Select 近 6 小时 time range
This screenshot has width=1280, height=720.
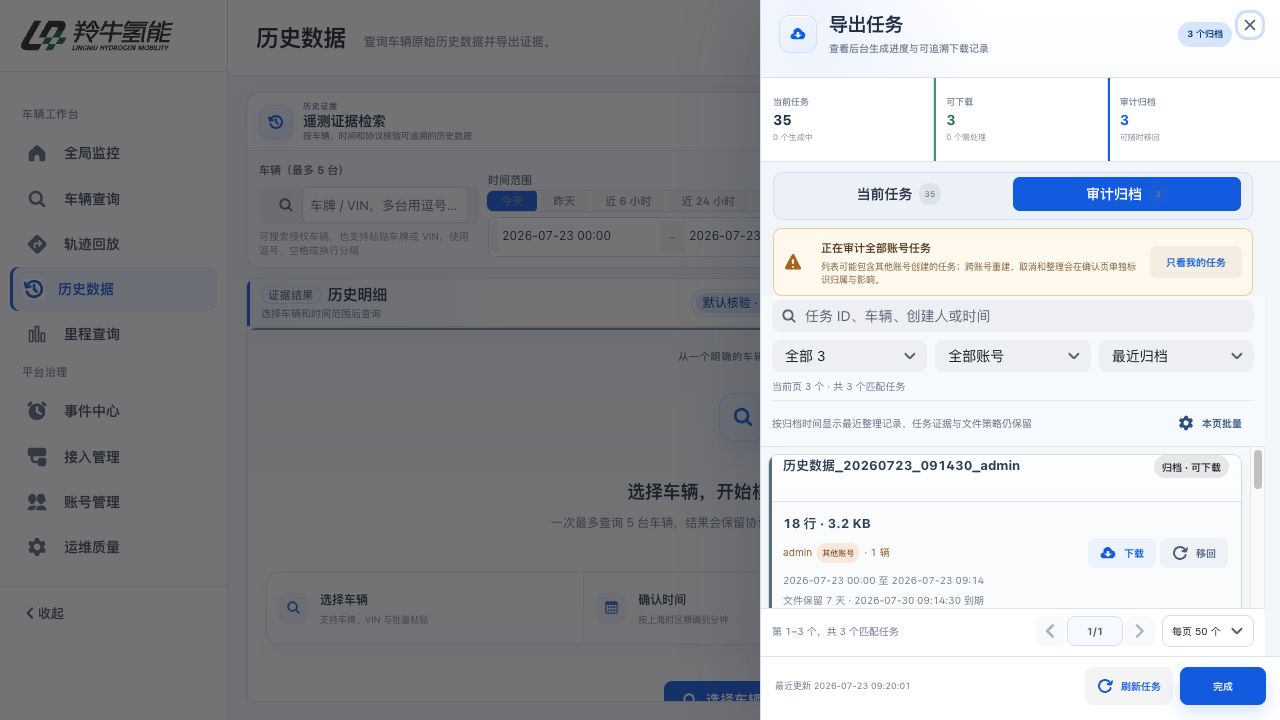pos(628,201)
